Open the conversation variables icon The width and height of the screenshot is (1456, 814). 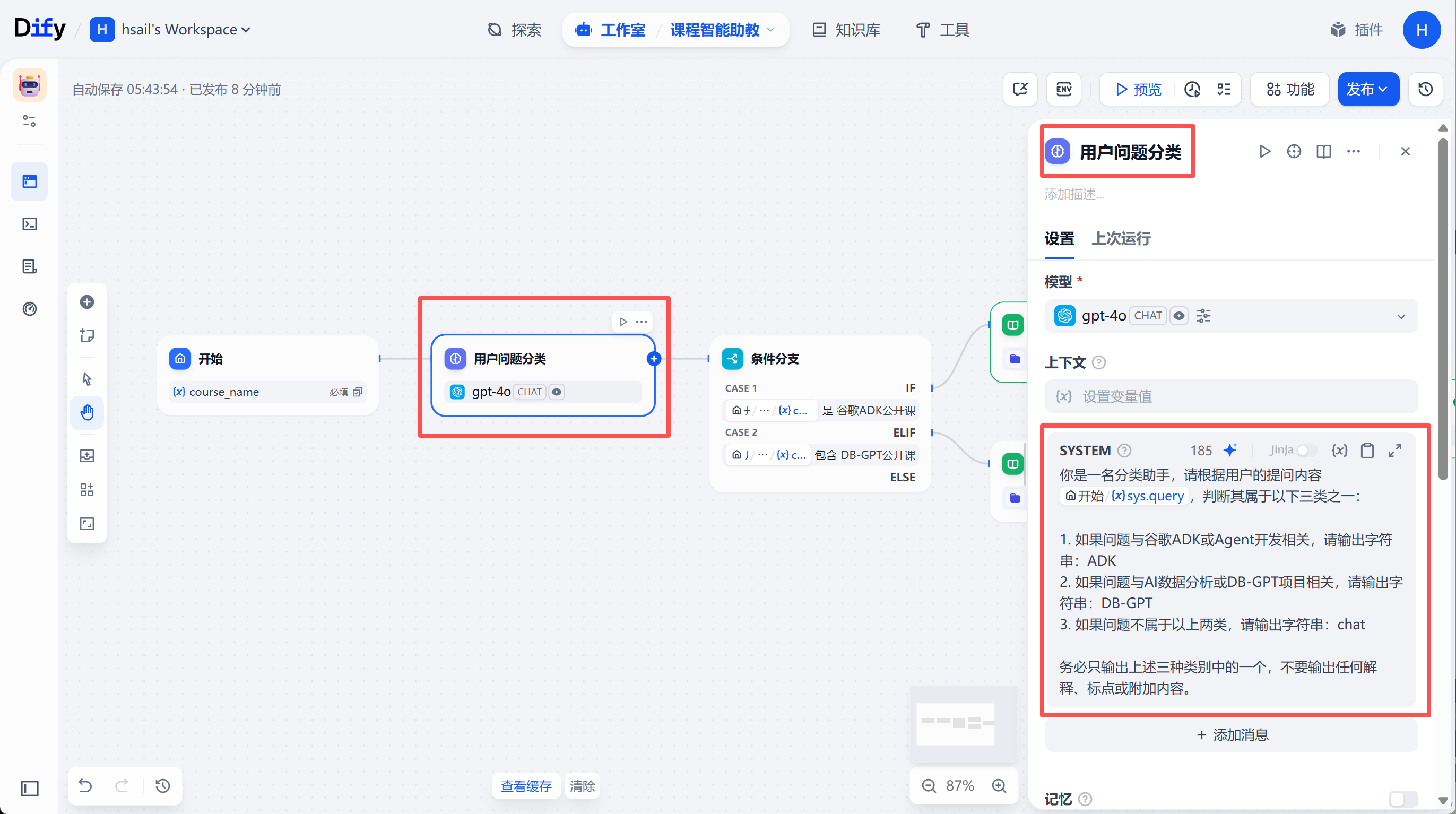click(x=1020, y=89)
